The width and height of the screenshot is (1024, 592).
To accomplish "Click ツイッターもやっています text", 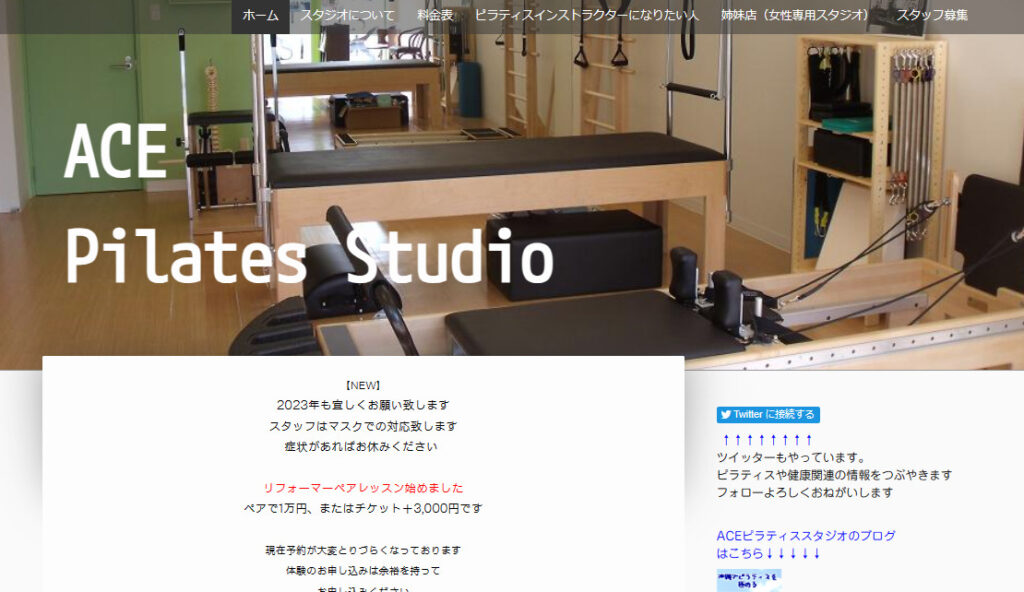I will pyautogui.click(x=791, y=457).
